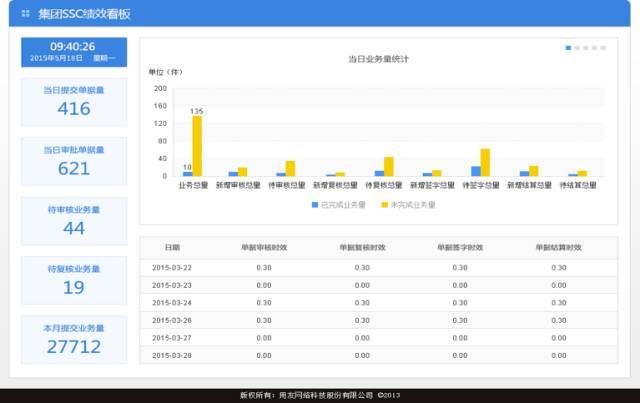Sort by the 单据审核时效 column header
Viewport: 640px width, 403px height.
264,247
